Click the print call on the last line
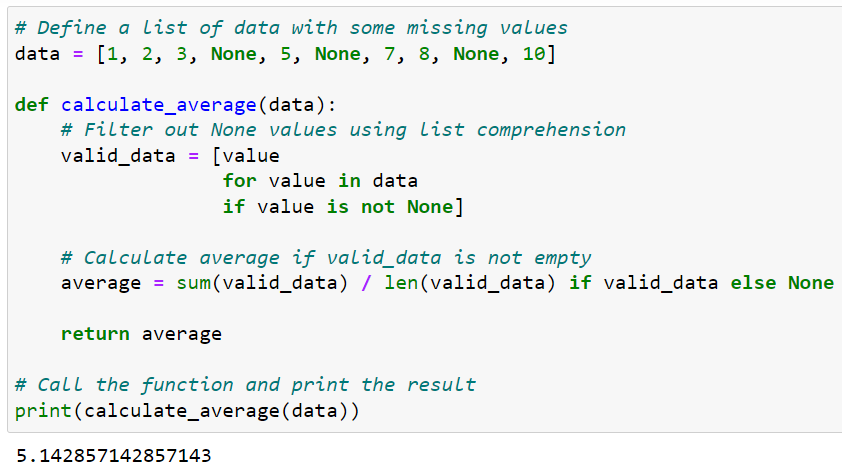Screen dimensions: 842x470 [x=43, y=411]
